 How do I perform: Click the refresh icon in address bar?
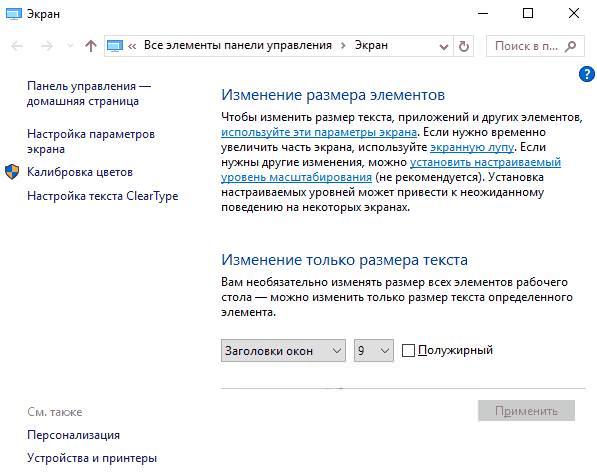(x=463, y=46)
